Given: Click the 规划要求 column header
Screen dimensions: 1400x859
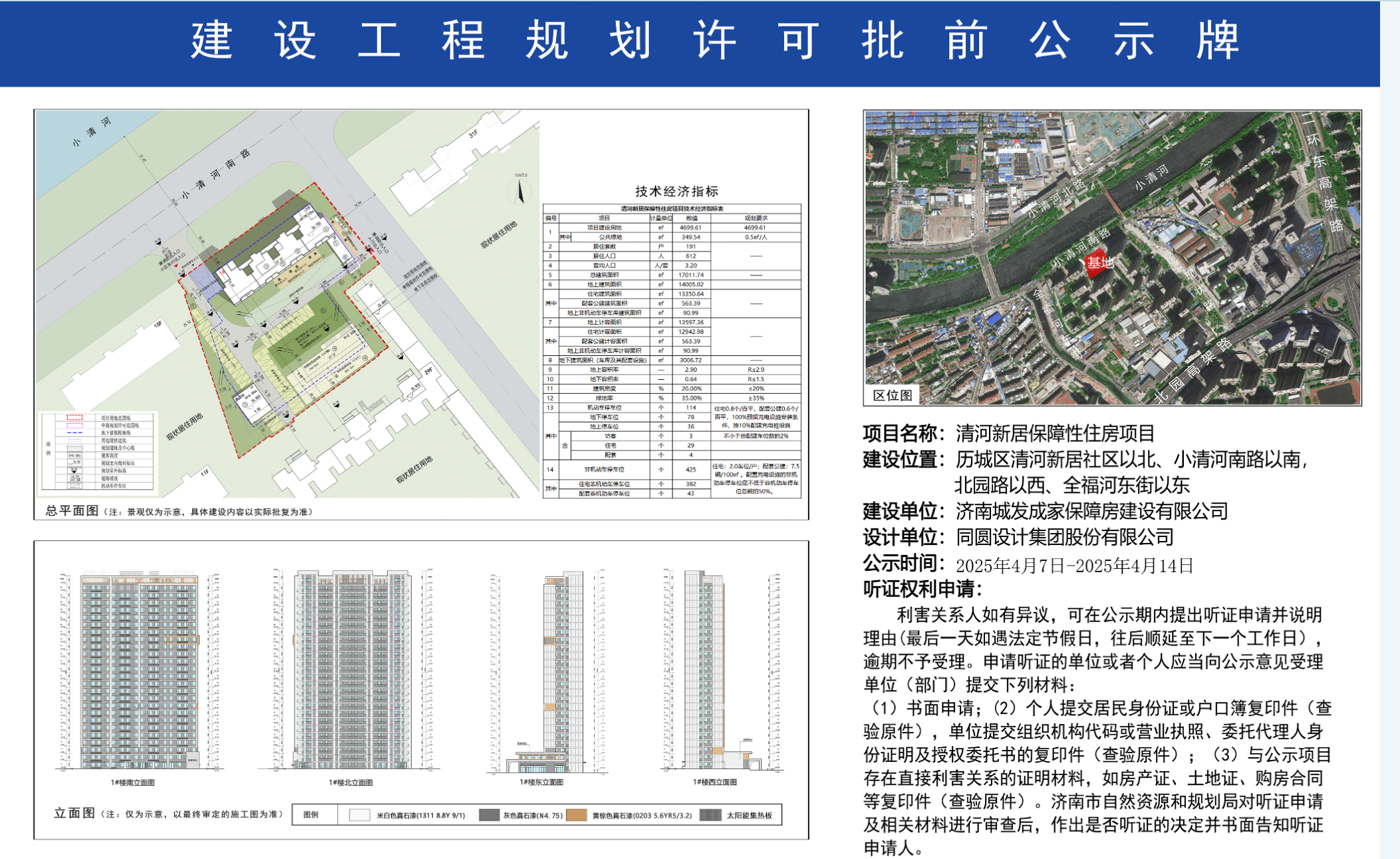Looking at the screenshot, I should [756, 218].
